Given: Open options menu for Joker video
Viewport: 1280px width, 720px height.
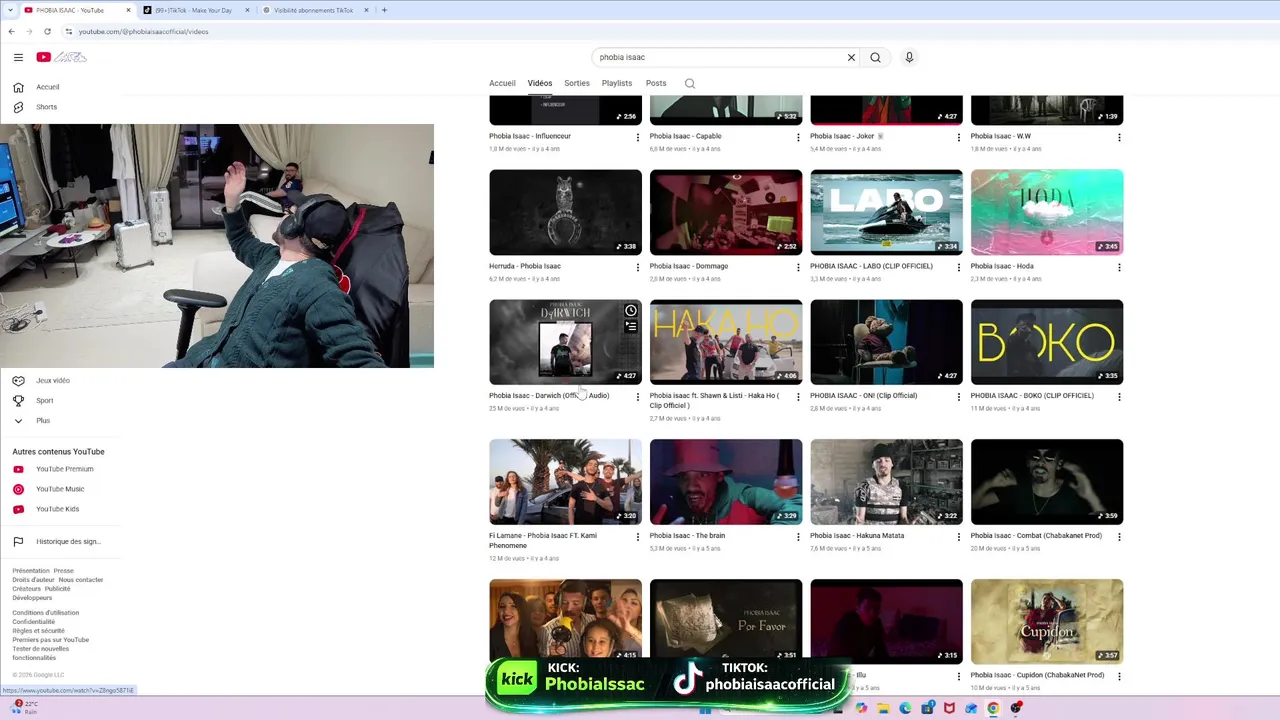Looking at the screenshot, I should (959, 137).
